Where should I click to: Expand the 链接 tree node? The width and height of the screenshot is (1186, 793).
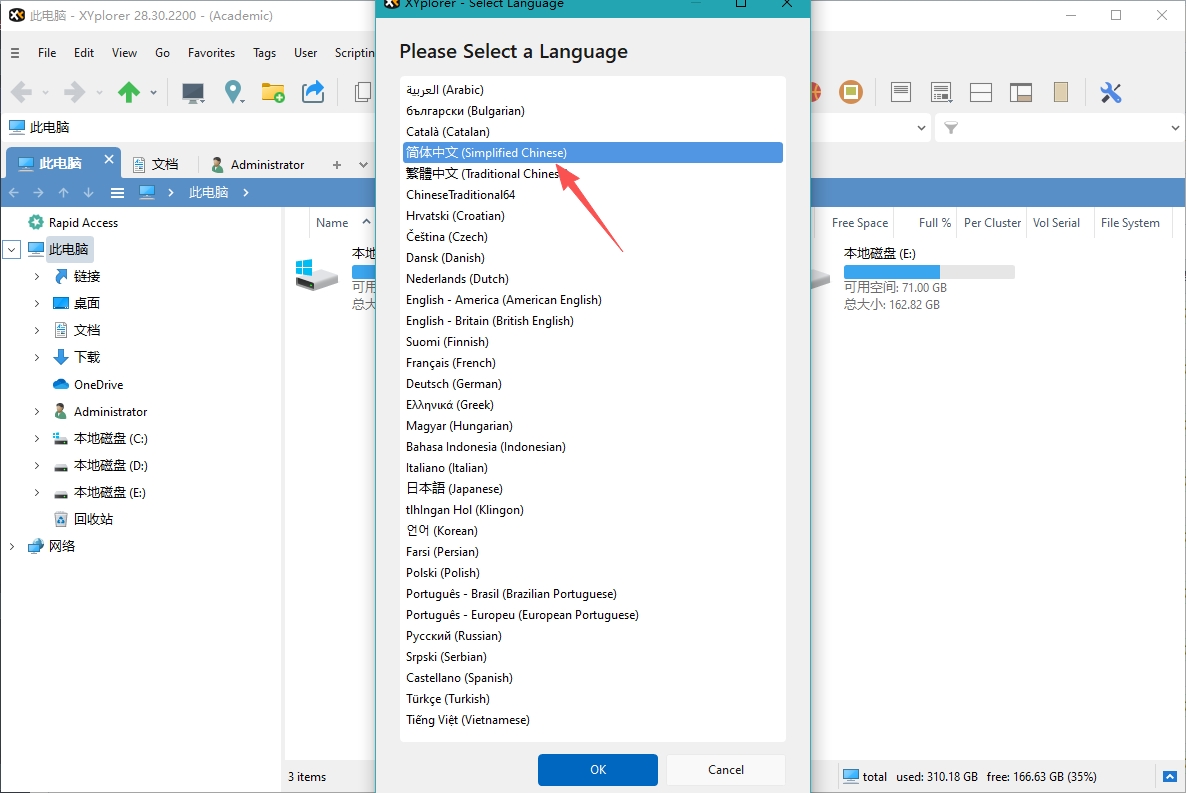coord(36,276)
